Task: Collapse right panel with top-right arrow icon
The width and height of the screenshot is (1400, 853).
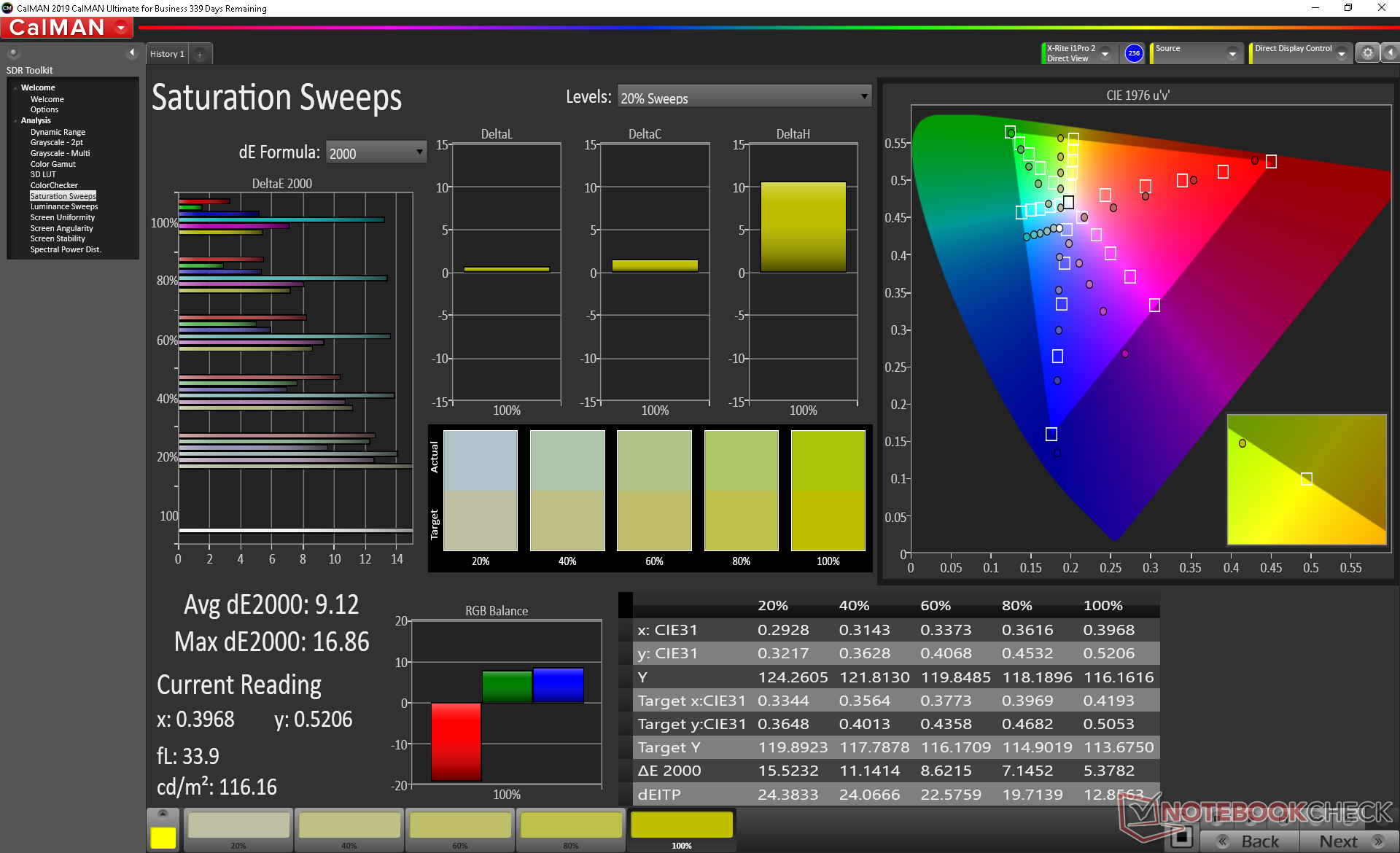Action: pos(1391,53)
